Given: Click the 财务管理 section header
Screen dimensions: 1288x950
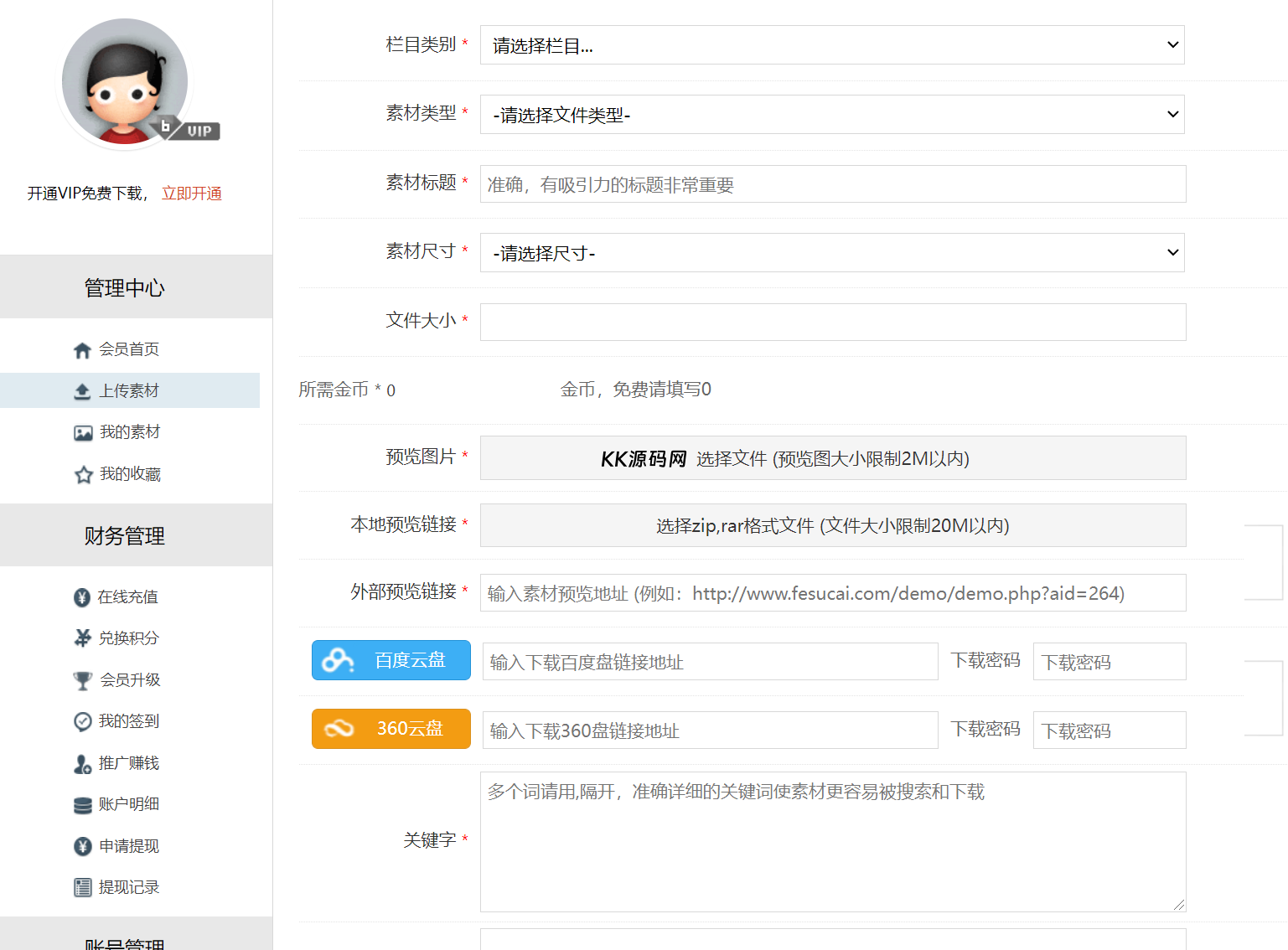Looking at the screenshot, I should tap(136, 535).
